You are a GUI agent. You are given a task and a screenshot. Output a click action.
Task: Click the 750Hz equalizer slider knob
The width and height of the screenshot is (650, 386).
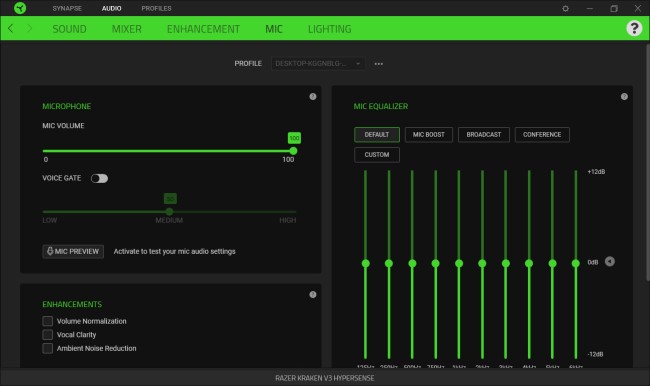435,263
